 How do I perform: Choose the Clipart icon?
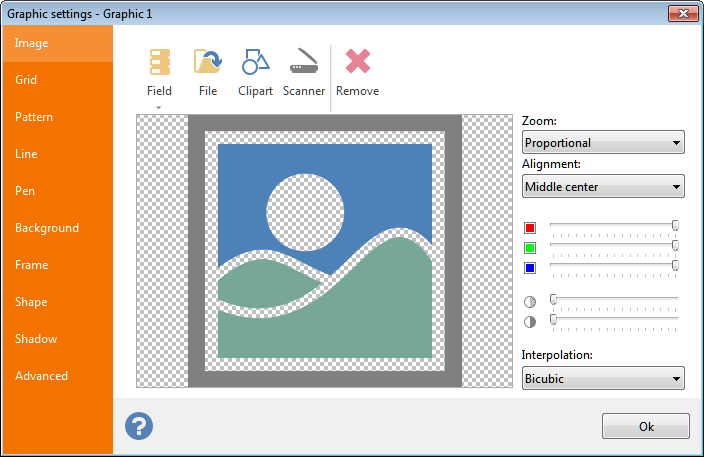coord(255,64)
